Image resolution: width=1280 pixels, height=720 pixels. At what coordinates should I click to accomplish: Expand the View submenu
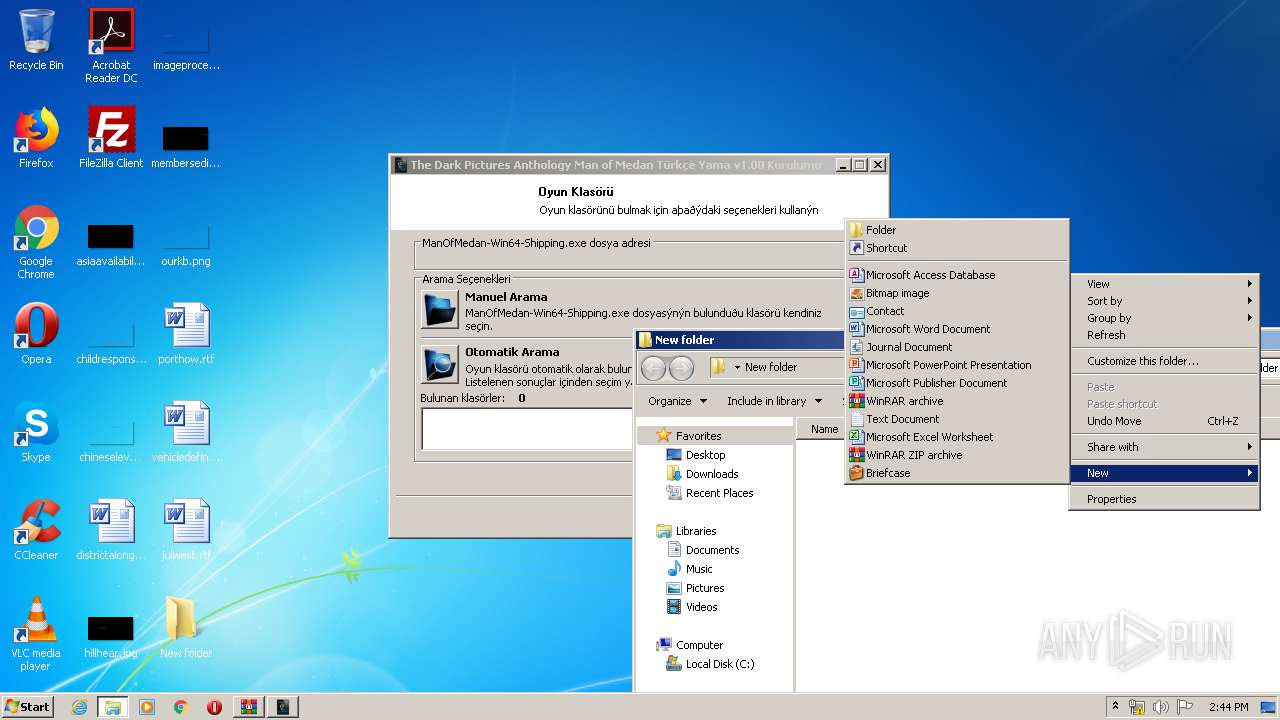(x=1164, y=284)
